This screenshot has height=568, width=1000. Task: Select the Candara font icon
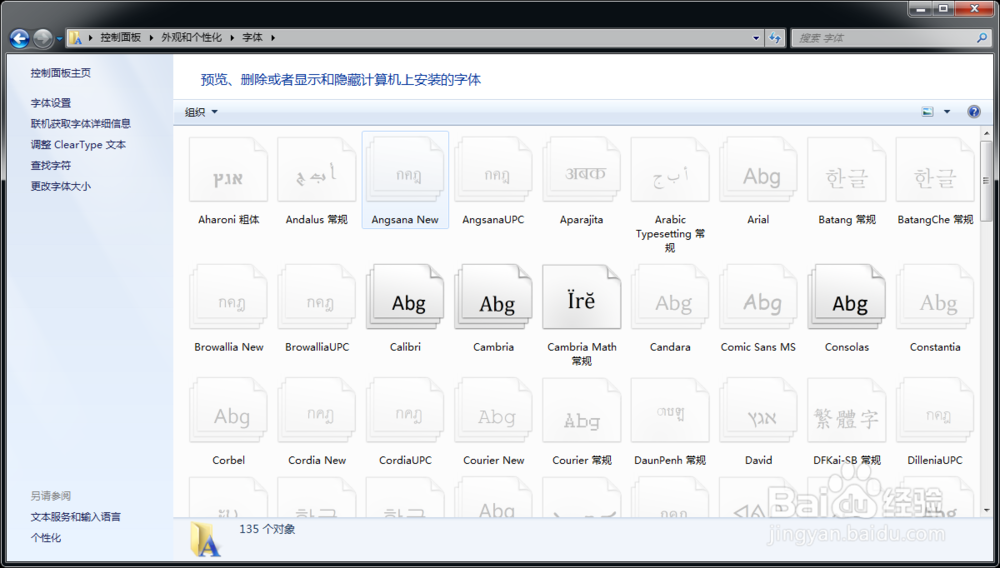(670, 298)
